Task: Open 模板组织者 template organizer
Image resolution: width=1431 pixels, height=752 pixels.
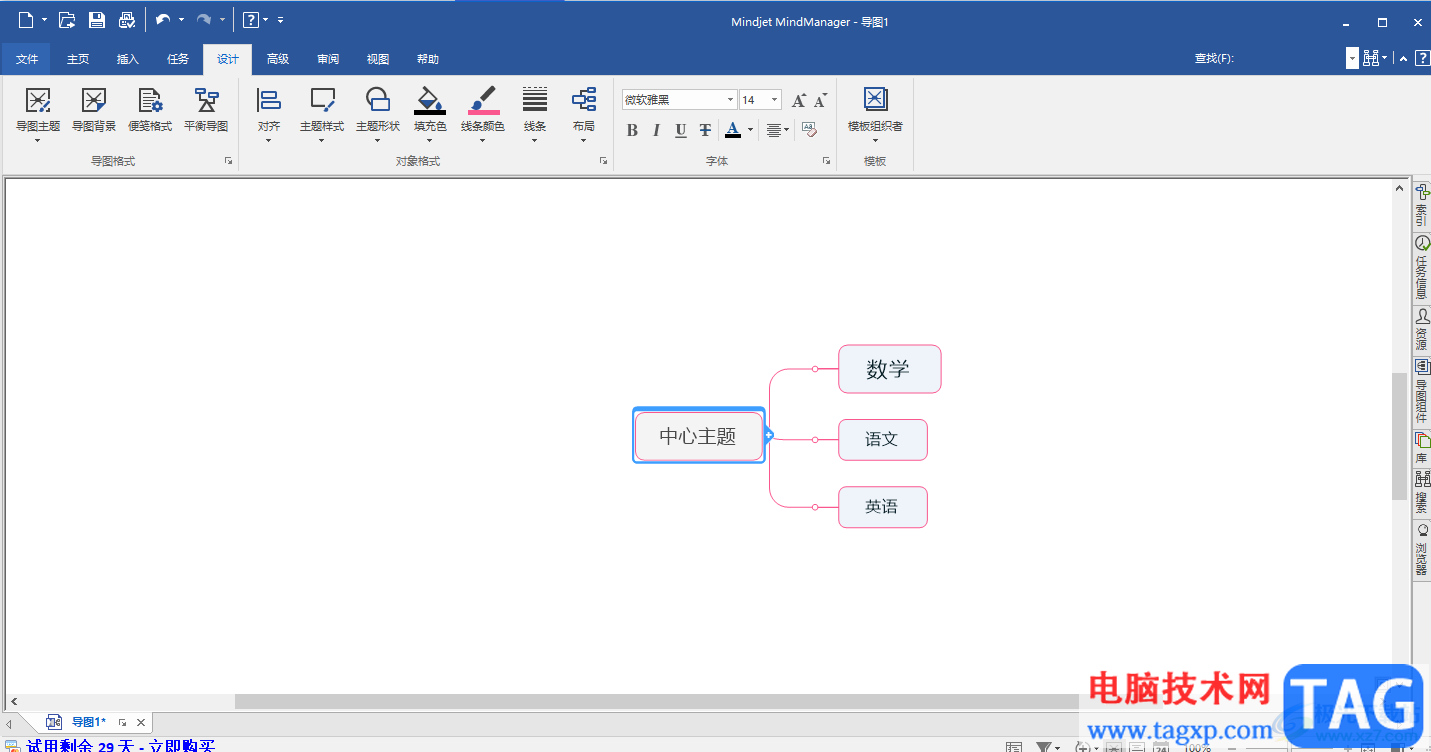Action: point(875,114)
